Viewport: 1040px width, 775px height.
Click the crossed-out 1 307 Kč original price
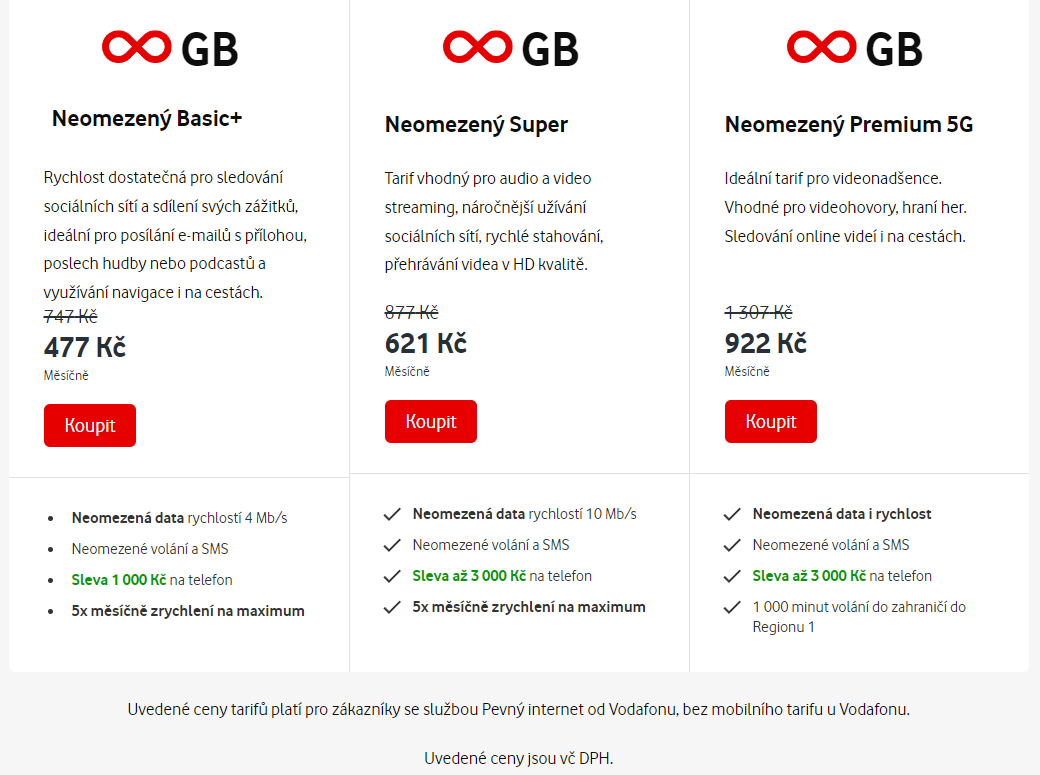(x=759, y=312)
